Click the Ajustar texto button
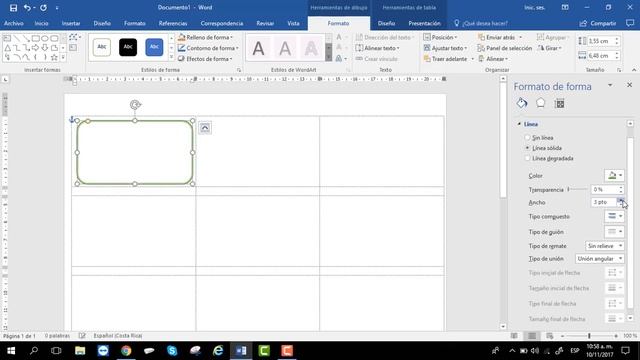The image size is (640, 360). (445, 48)
